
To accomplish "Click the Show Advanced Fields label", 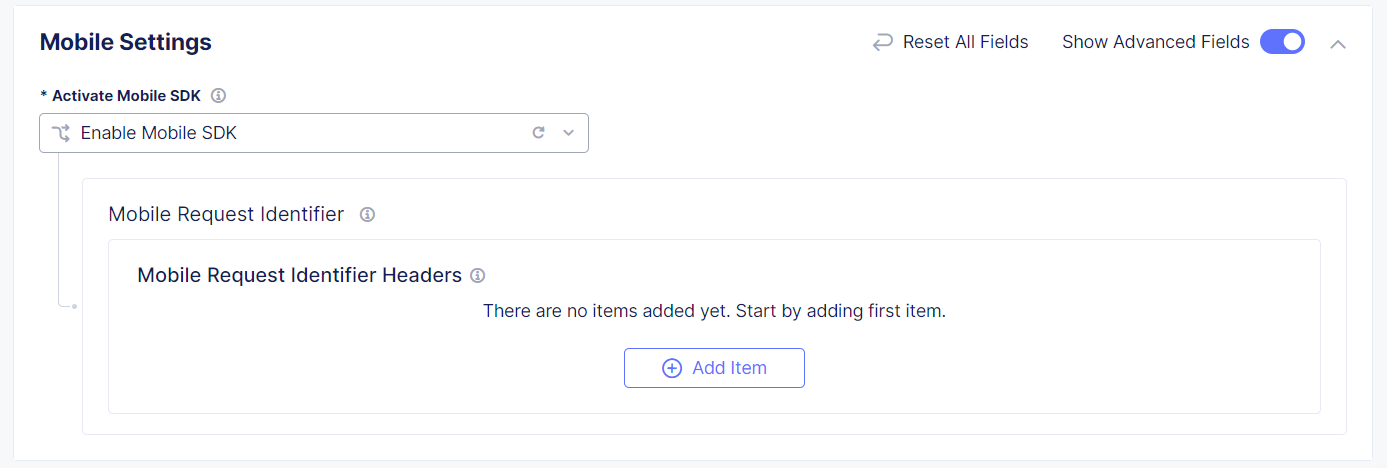I will pos(1155,42).
